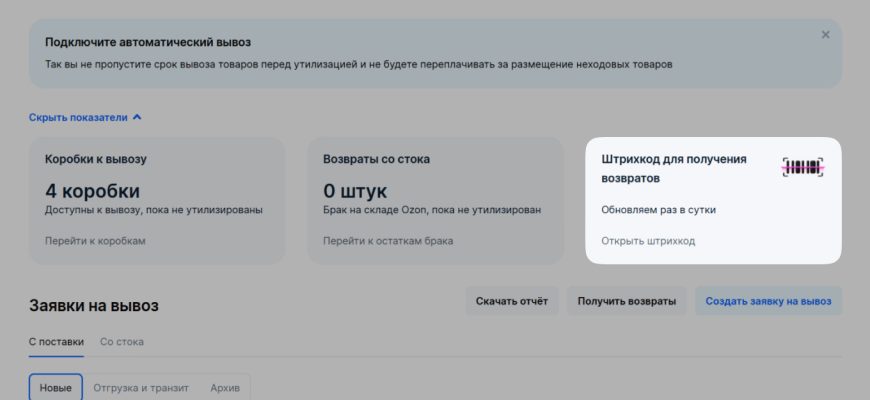Viewport: 870px width, 400px height.
Task: Click 'Штрихкод для получения возвратов' card heading
Action: (673, 168)
